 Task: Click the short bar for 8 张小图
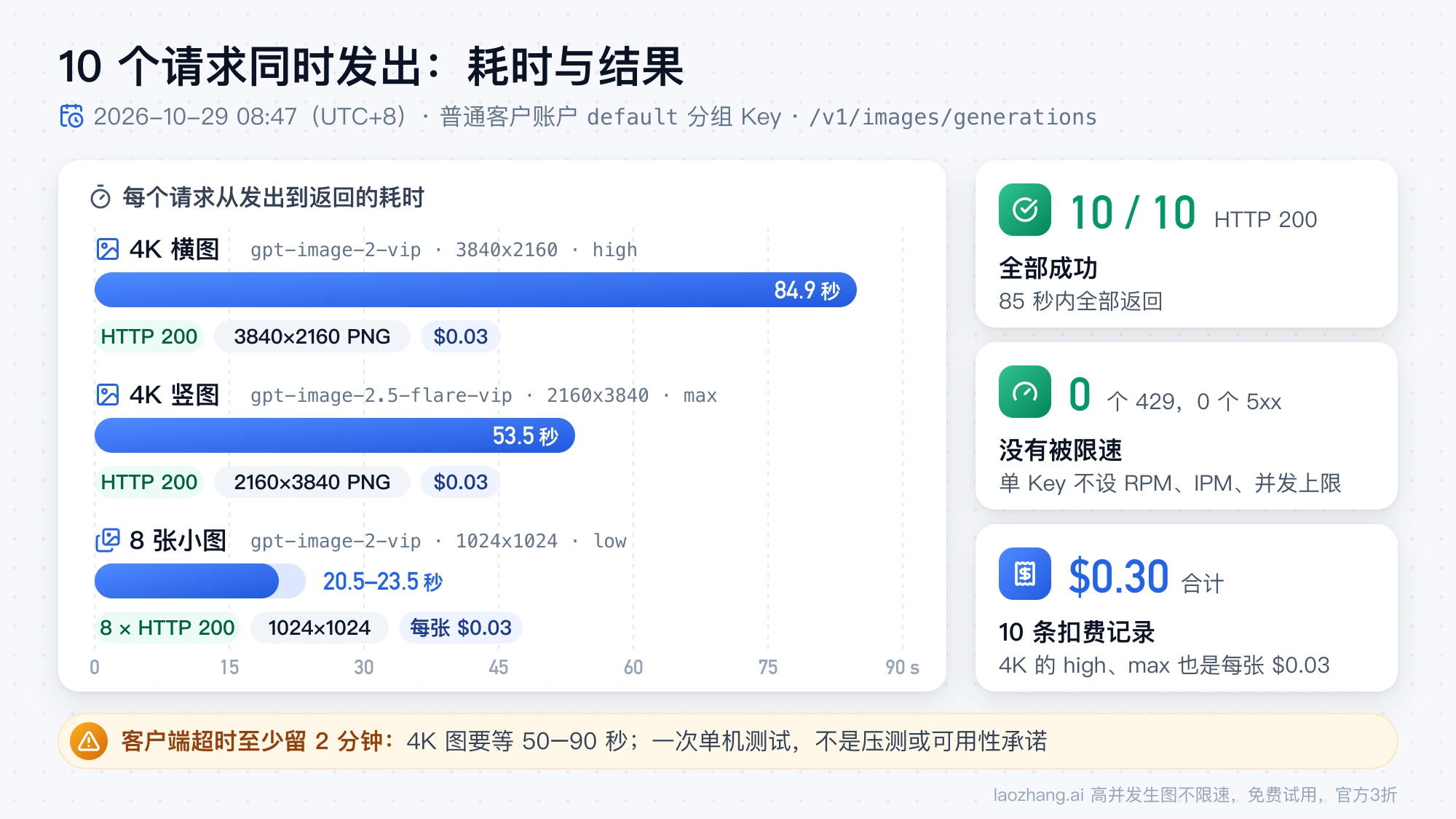[x=199, y=581]
